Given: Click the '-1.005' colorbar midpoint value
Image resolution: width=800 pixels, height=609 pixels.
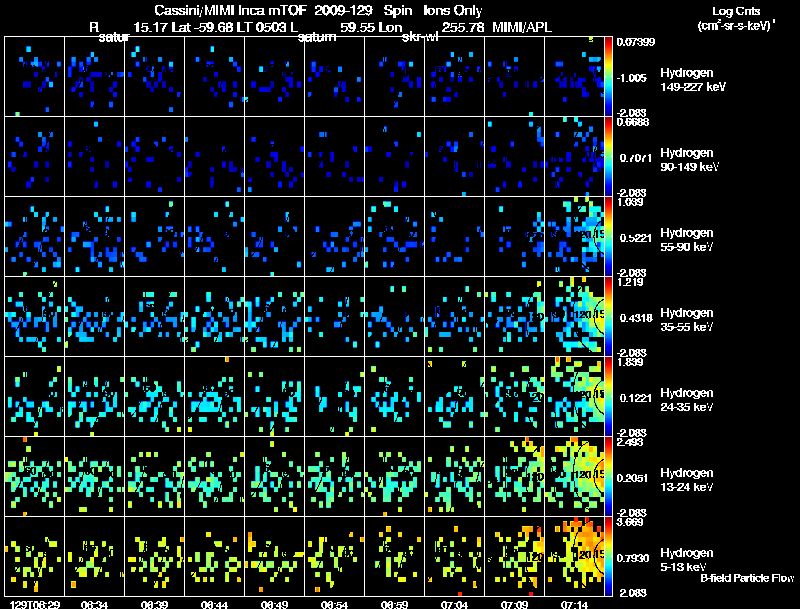Looking at the screenshot, I should click(x=631, y=78).
